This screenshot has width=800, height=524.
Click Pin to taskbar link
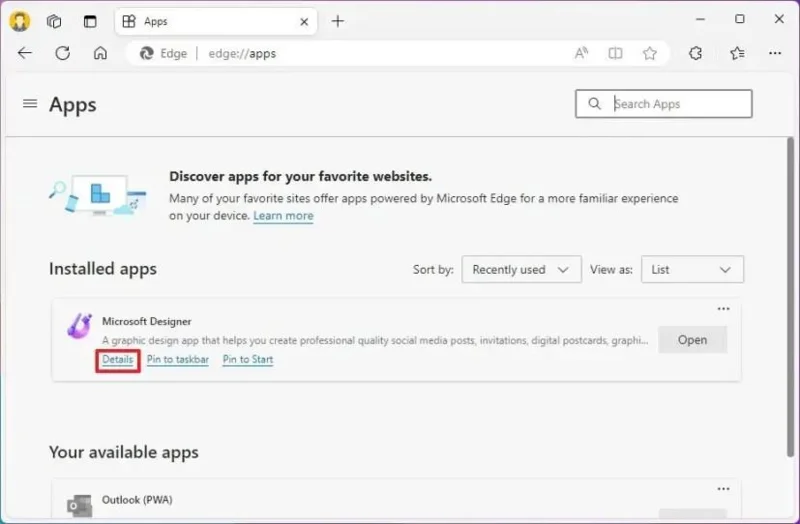point(178,359)
